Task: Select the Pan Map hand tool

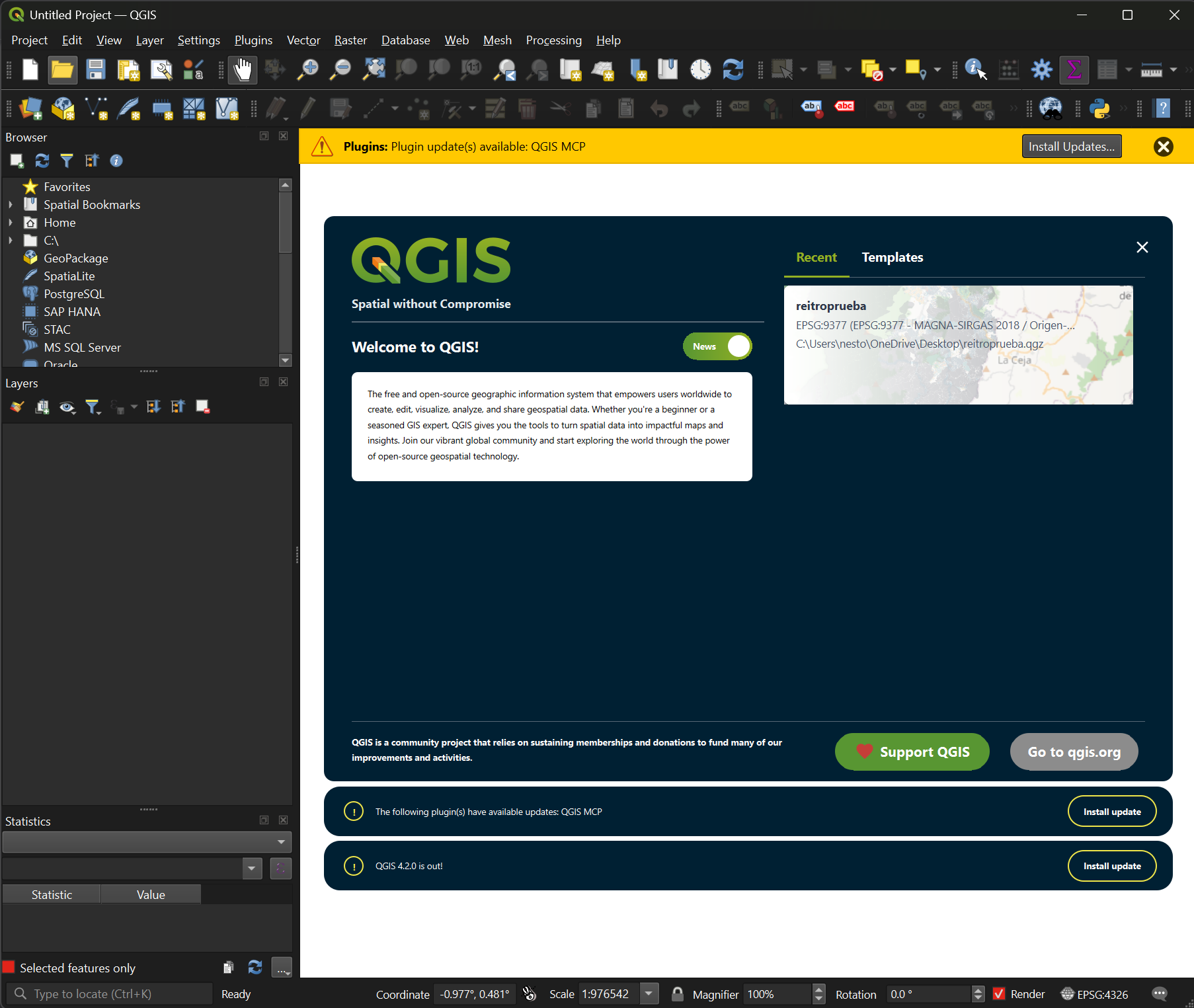Action: 243,69
